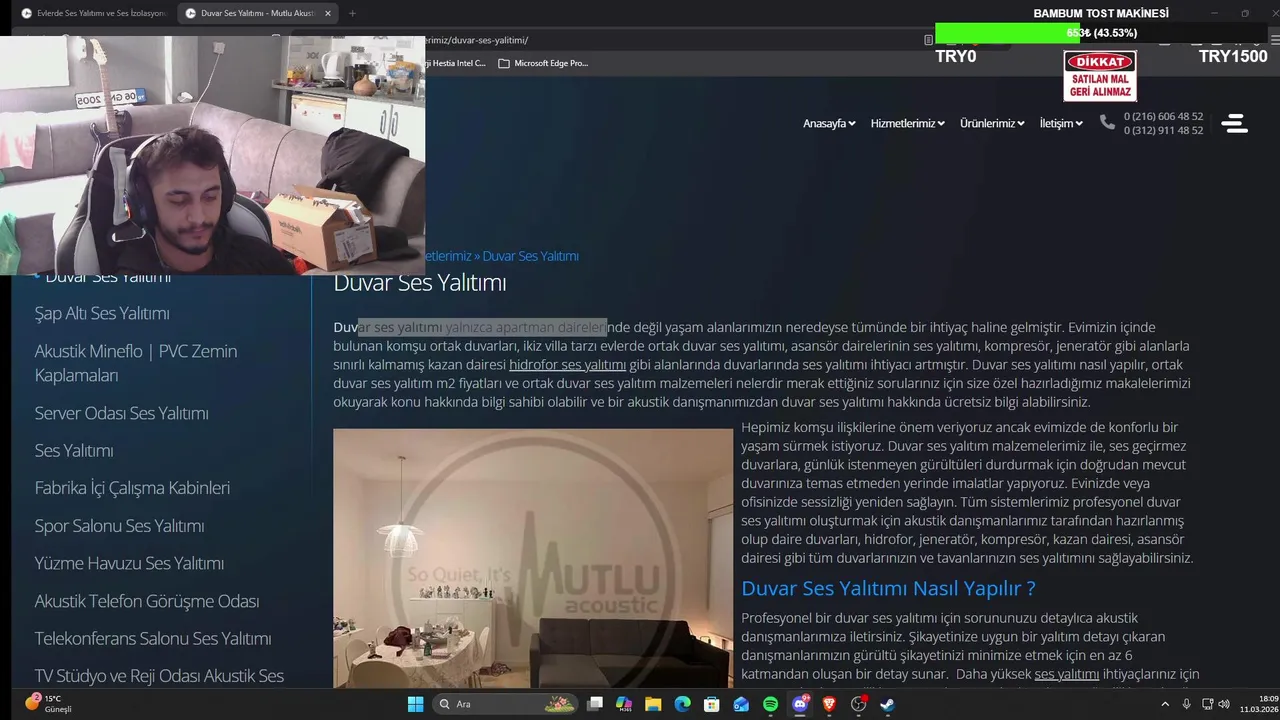
Task: Open the weather widget showing 15°C
Action: [48, 704]
